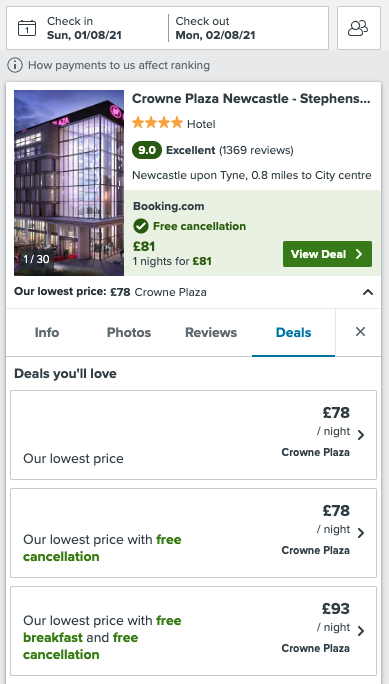389x684 pixels.
Task: Collapse the lowest price details chevron
Action: [x=368, y=292]
